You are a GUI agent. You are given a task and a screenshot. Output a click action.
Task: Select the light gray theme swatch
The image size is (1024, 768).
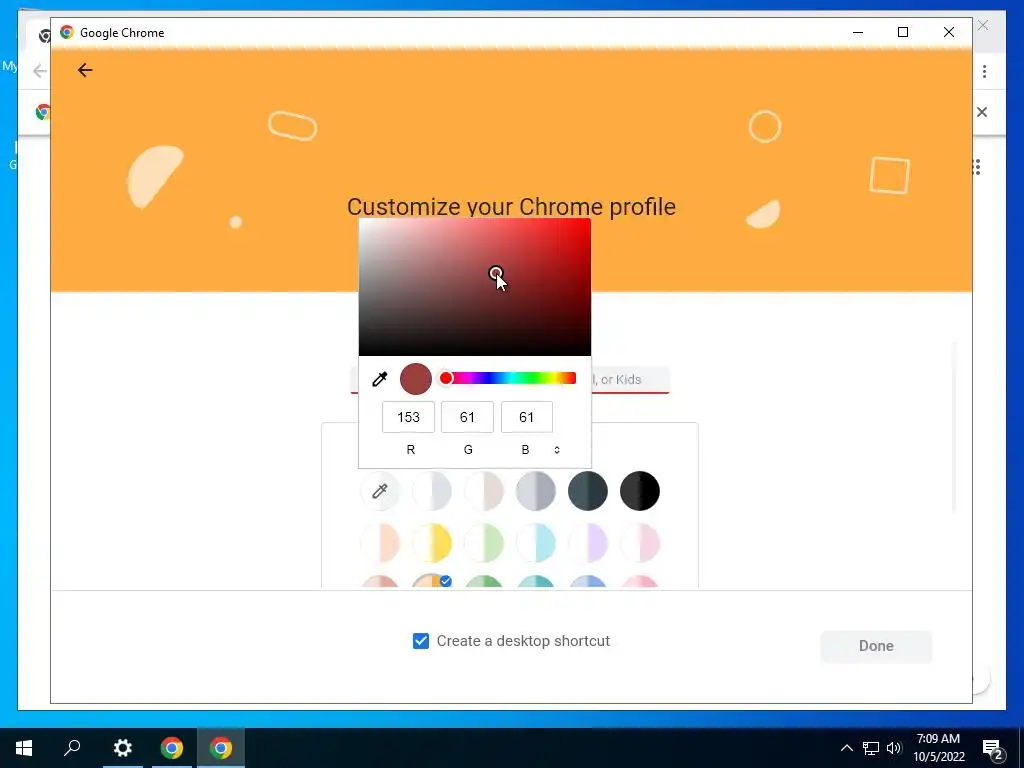[432, 490]
